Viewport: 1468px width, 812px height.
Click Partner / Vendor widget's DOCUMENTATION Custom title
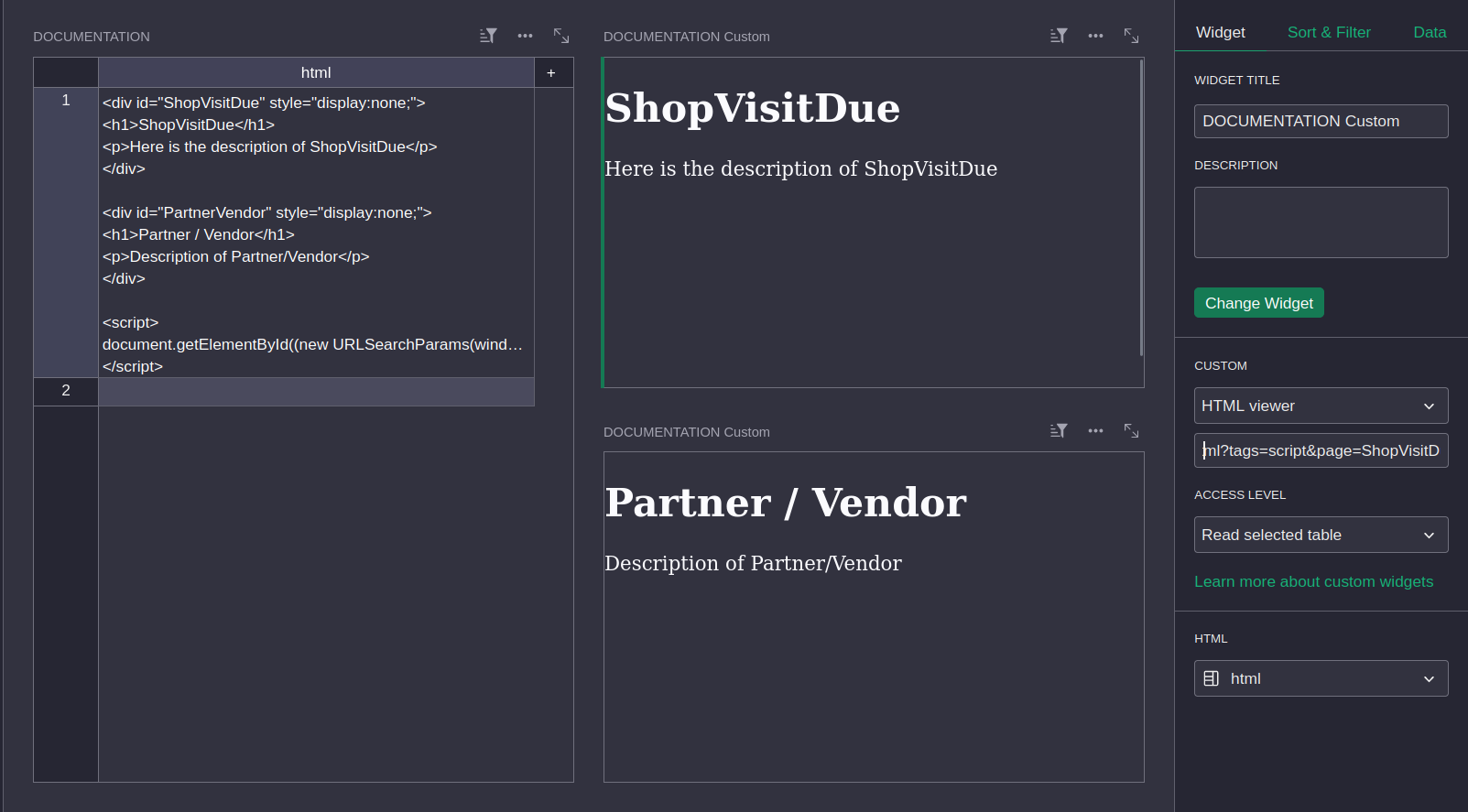pos(687,432)
